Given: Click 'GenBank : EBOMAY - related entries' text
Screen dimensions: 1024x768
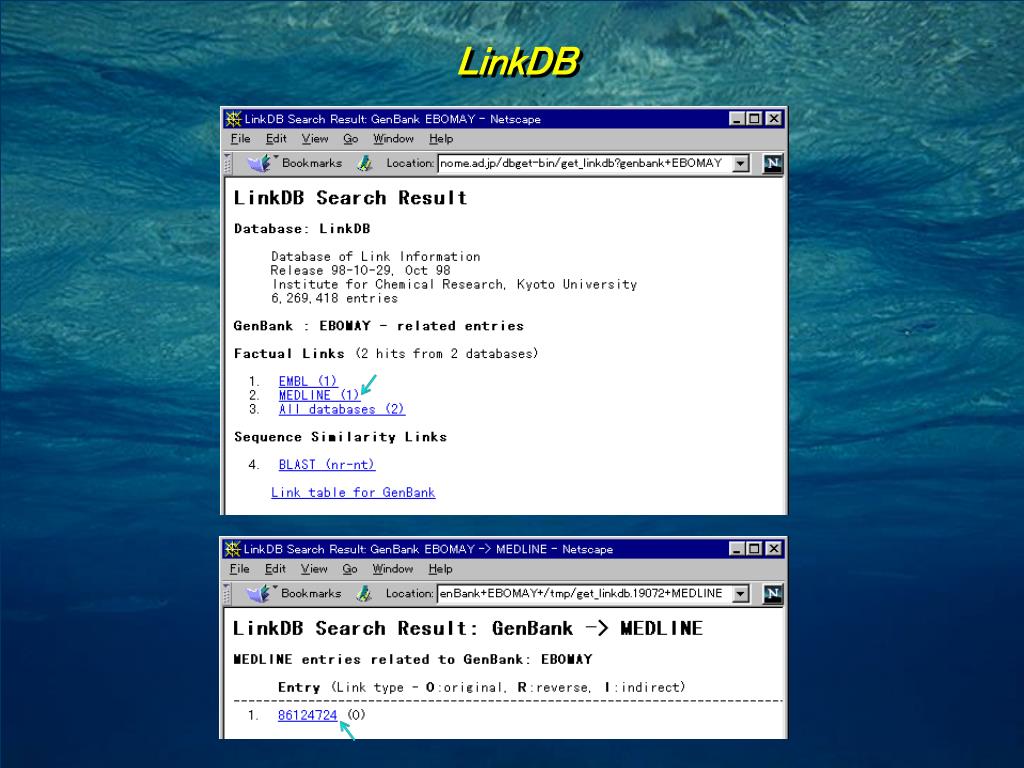Looking at the screenshot, I should click(x=379, y=326).
